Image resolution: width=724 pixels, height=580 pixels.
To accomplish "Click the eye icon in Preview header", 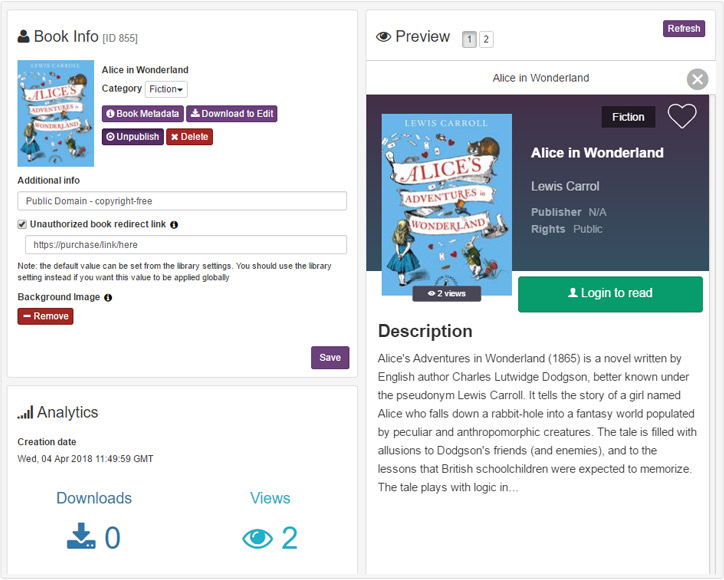I will click(383, 37).
